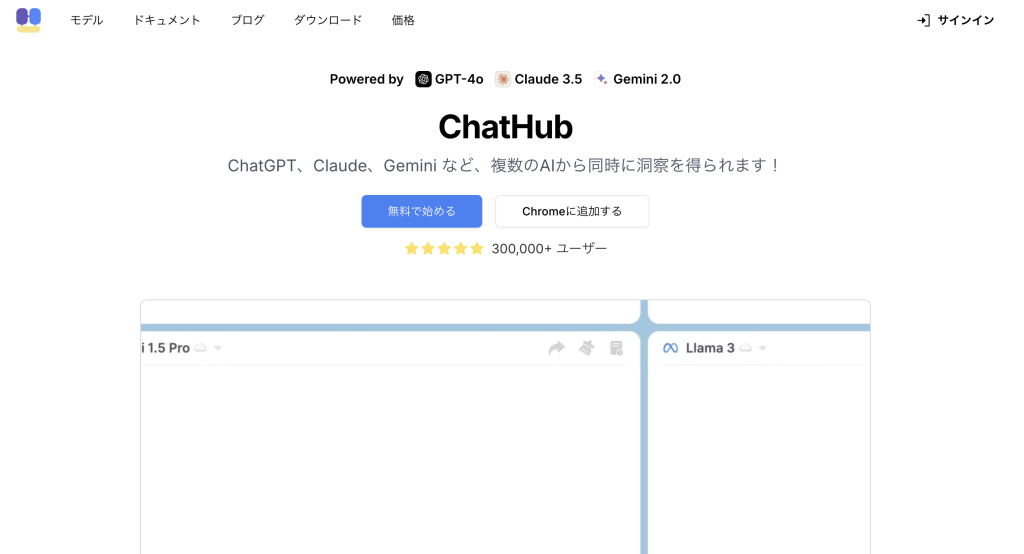Open the ドキュメント nav link

167,20
